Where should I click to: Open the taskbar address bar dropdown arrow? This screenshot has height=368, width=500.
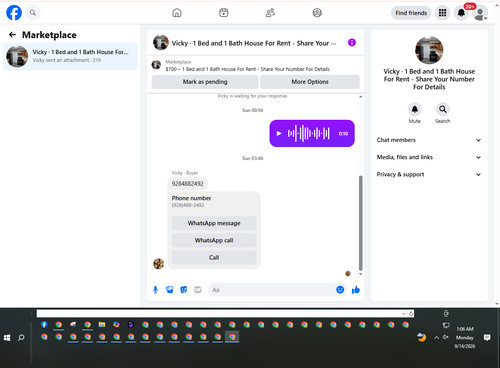coord(404,314)
